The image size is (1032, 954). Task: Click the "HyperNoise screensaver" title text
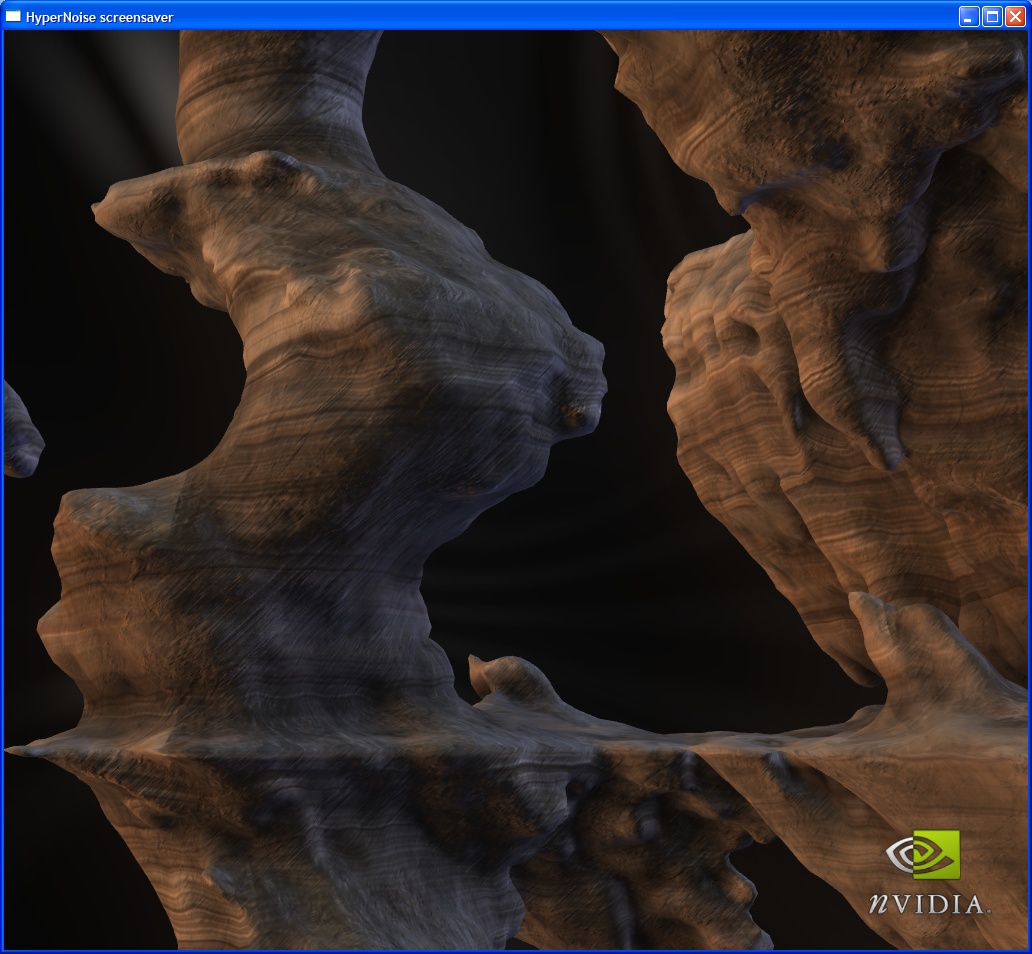(x=100, y=17)
